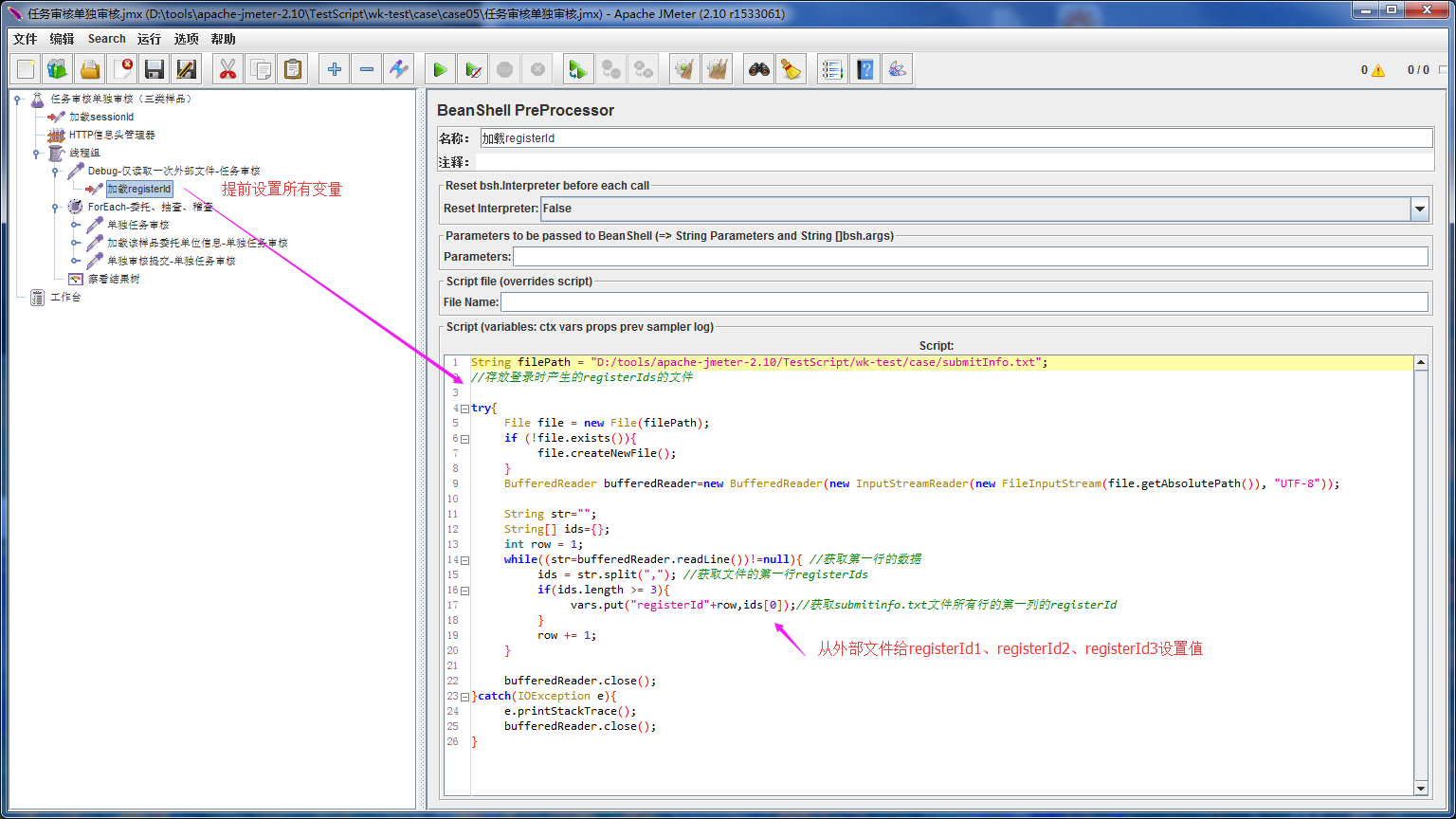Screen dimensions: 1456x819
Task: Click the broom Reset Search icon
Action: [791, 69]
